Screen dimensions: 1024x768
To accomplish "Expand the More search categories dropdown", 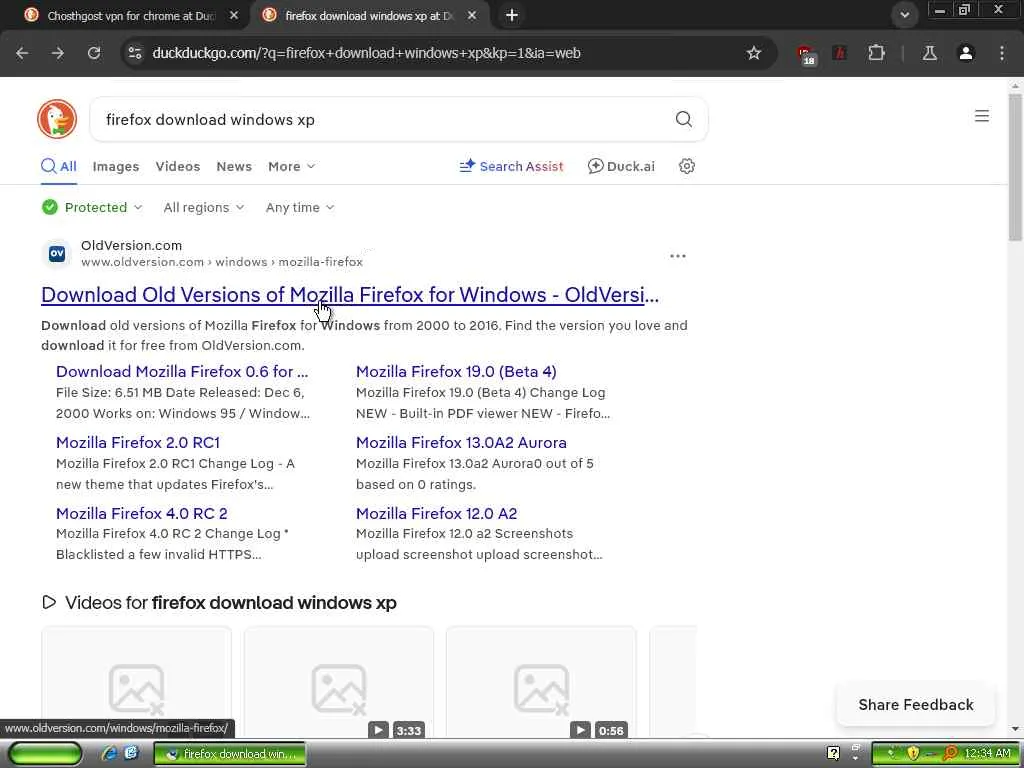I will (x=291, y=166).
